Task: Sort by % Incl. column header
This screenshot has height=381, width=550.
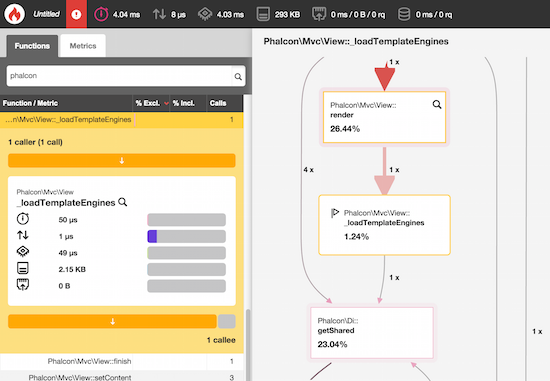Action: click(188, 103)
